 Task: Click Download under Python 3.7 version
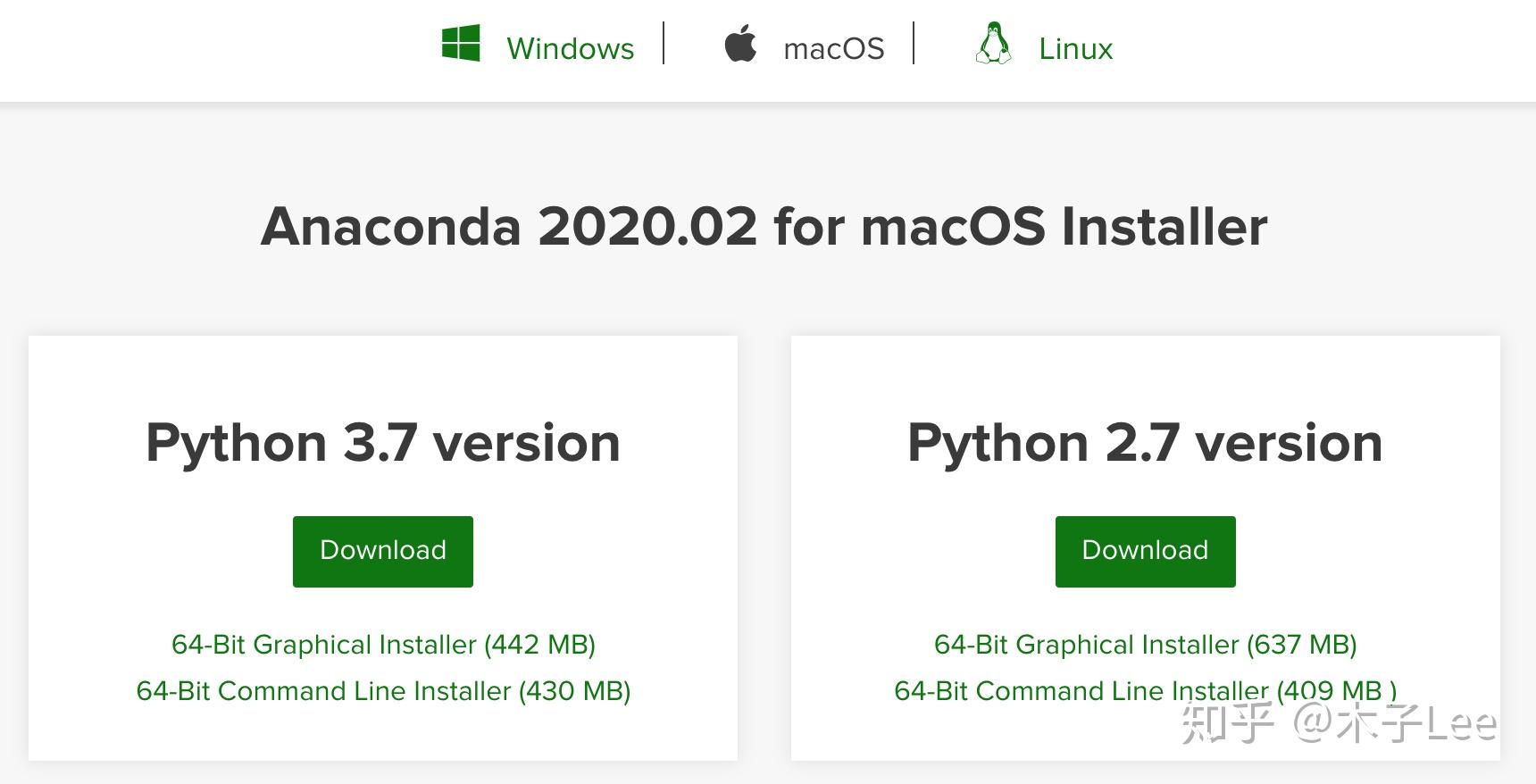382,551
